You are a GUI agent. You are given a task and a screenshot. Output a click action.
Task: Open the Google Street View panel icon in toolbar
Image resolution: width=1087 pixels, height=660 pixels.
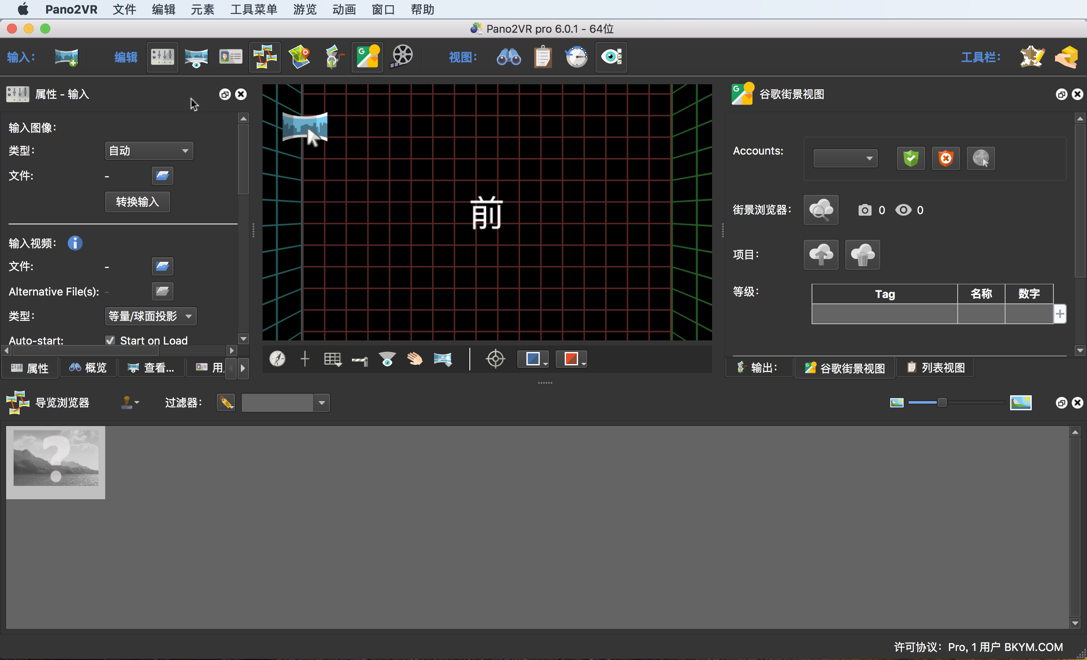(x=367, y=57)
